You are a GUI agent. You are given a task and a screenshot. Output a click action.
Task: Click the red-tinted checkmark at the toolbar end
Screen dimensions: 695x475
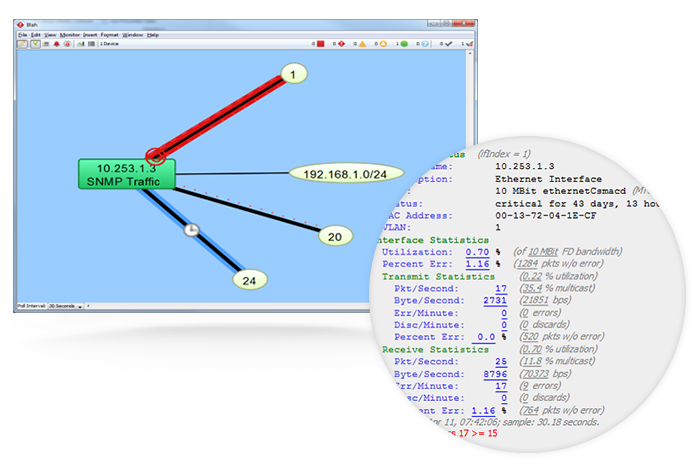pyautogui.click(x=469, y=44)
